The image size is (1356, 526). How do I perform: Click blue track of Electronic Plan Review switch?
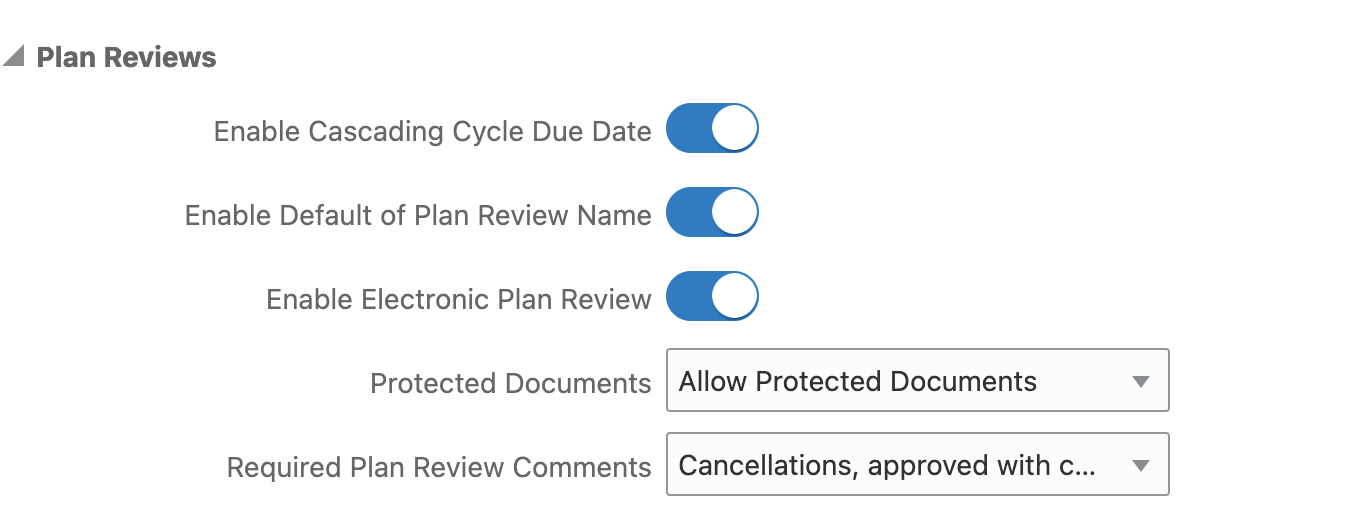(688, 296)
